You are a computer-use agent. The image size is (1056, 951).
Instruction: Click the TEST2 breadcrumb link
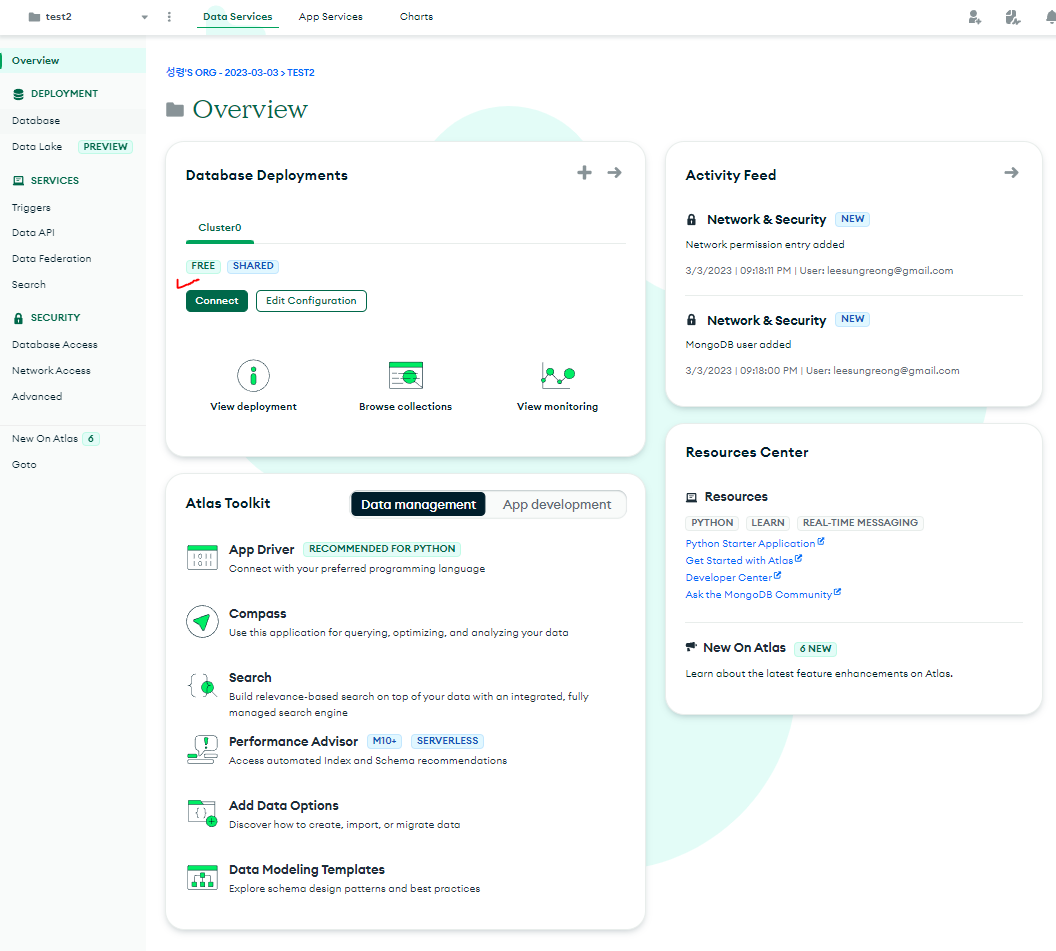301,73
